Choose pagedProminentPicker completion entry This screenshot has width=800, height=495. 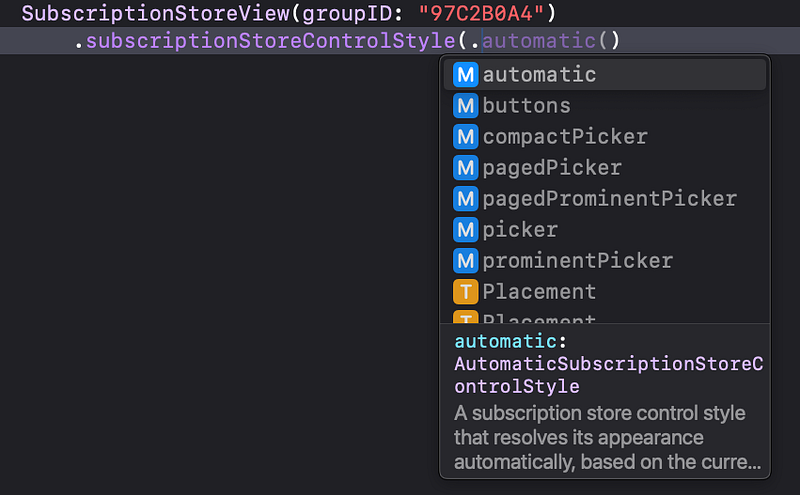[x=605, y=199]
